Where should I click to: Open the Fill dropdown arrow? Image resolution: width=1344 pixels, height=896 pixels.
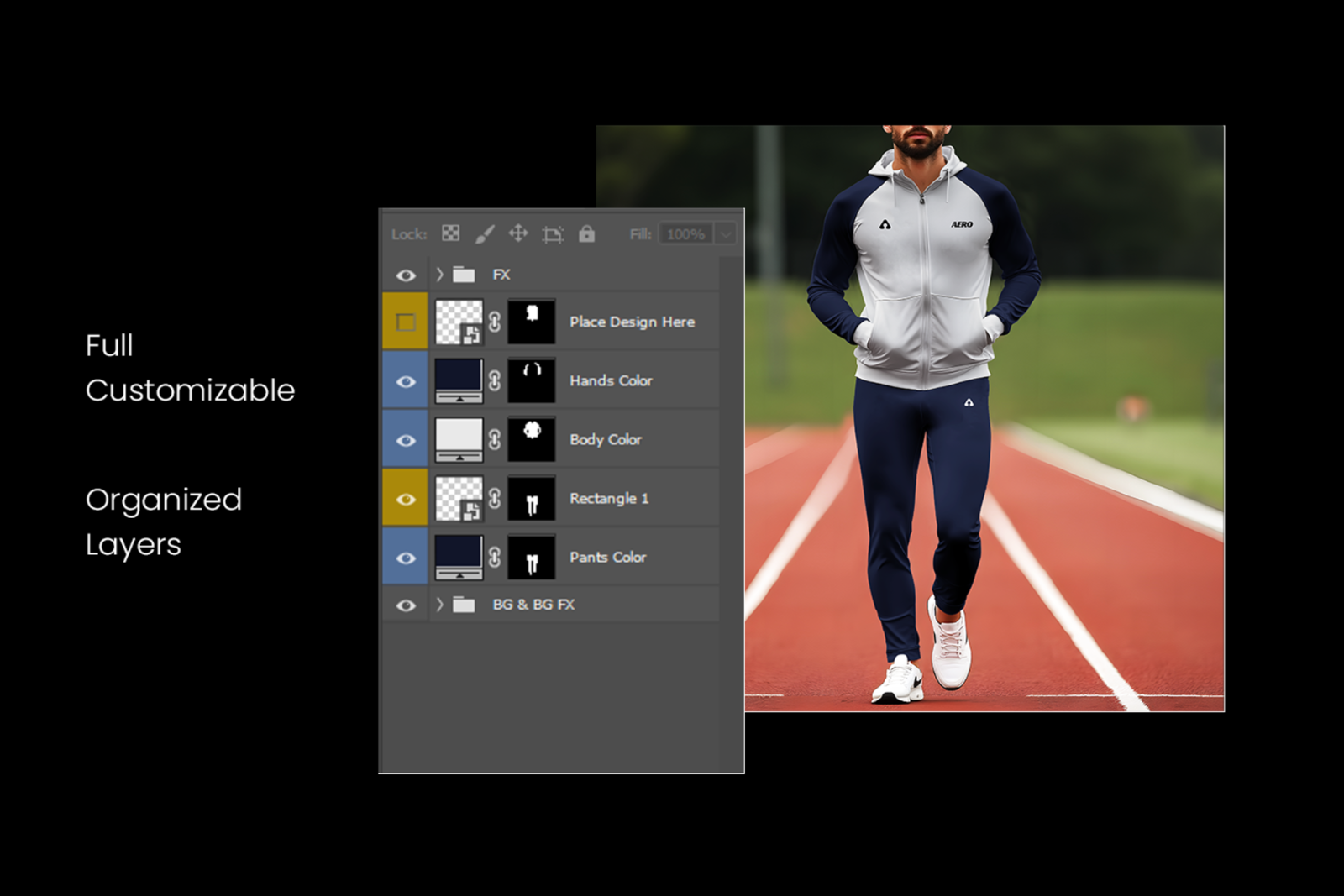coord(726,233)
